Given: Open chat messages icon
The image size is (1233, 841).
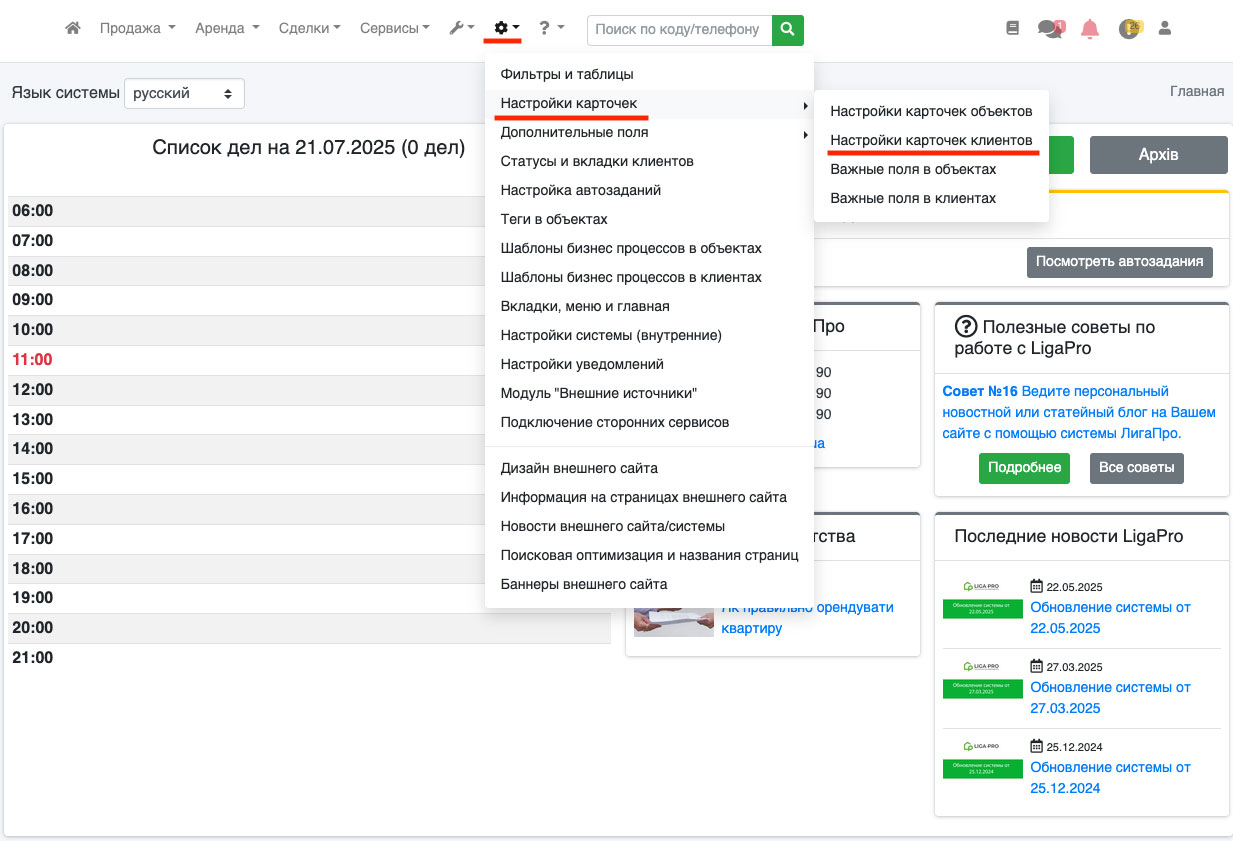Looking at the screenshot, I should click(1050, 29).
